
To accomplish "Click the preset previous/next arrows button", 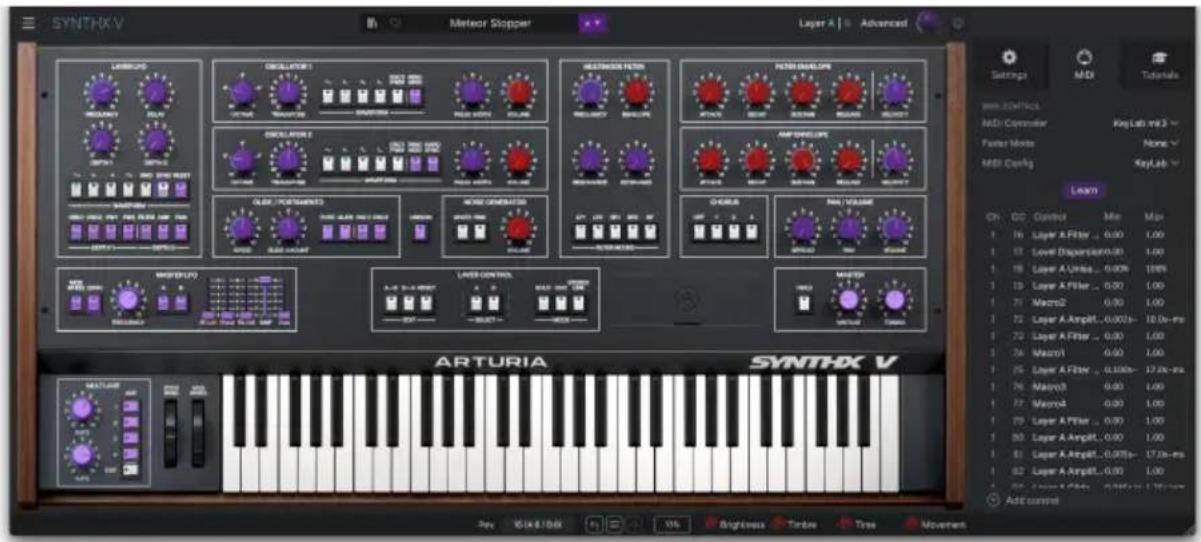I will [x=591, y=22].
